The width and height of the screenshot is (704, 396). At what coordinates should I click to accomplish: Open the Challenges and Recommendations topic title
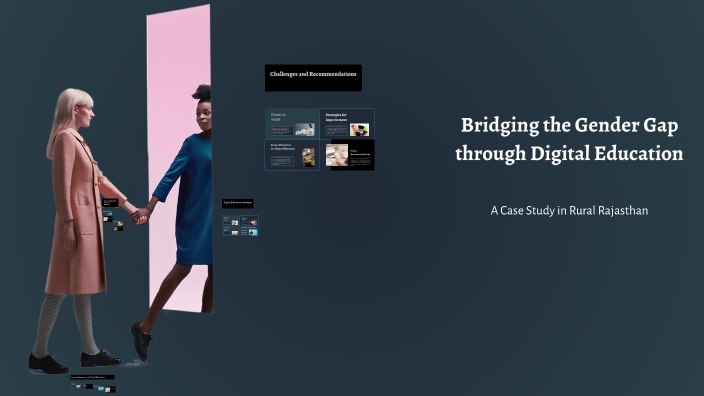[x=313, y=78]
